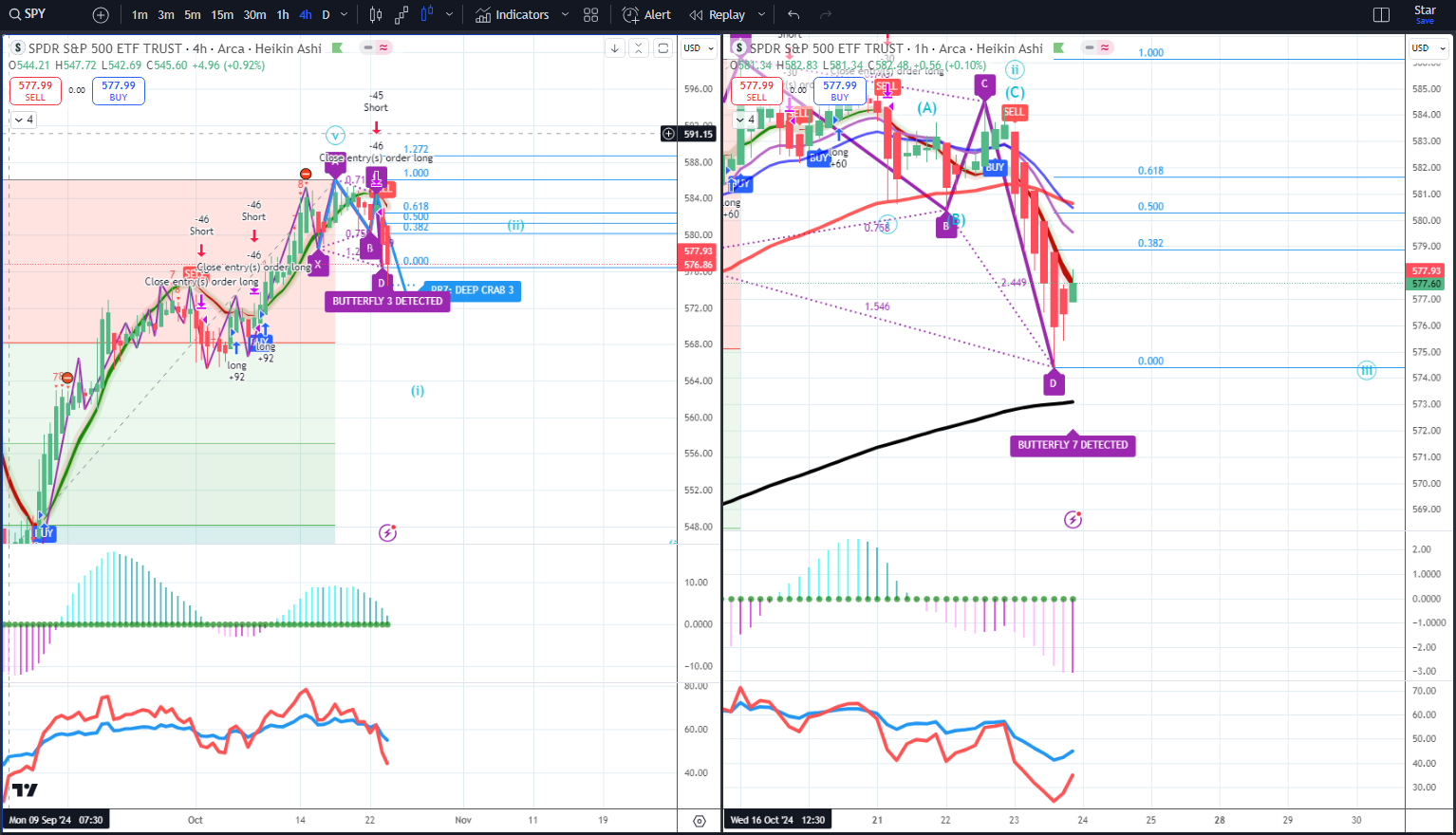1456x835 pixels.
Task: Choose the candlestick chart style icon
Action: click(x=376, y=15)
